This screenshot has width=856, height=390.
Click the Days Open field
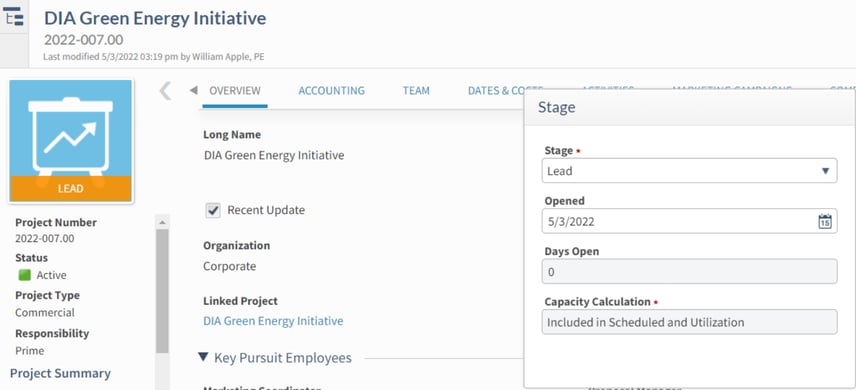pos(689,271)
